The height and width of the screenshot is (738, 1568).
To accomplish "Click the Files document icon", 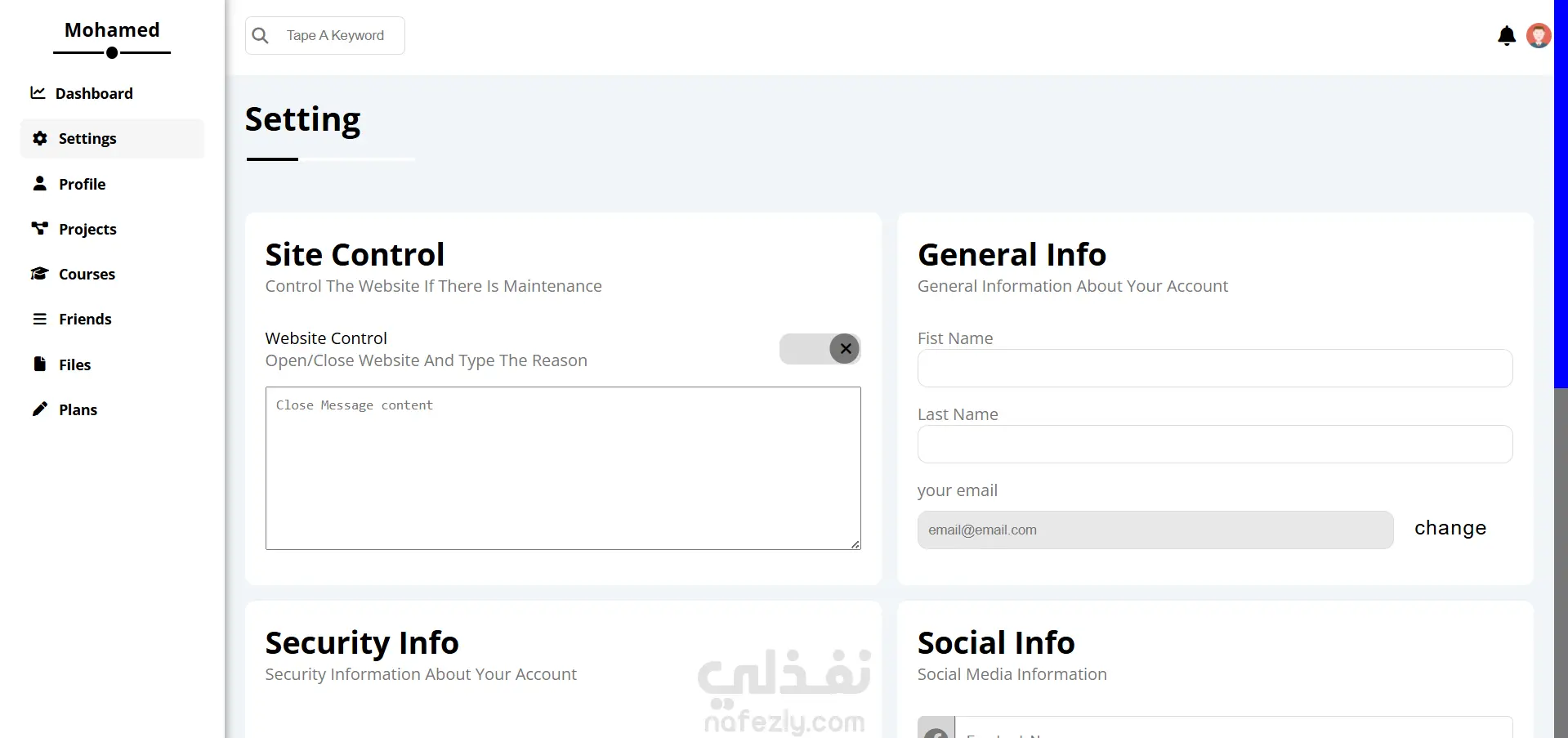I will 39,364.
